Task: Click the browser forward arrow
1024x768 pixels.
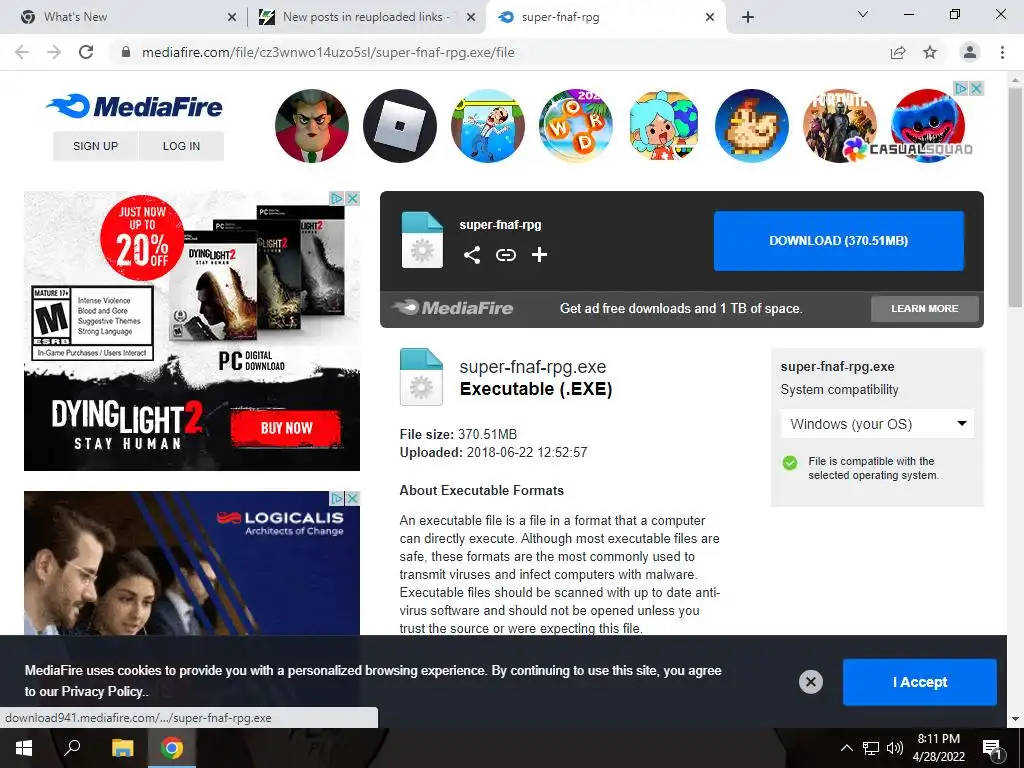Action: coord(54,52)
